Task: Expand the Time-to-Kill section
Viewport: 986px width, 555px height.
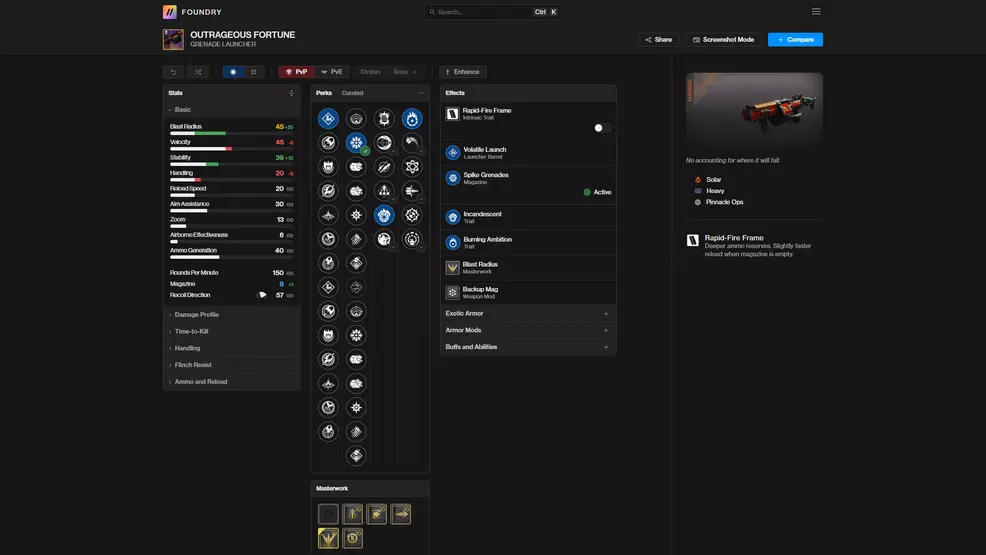Action: pyautogui.click(x=231, y=331)
